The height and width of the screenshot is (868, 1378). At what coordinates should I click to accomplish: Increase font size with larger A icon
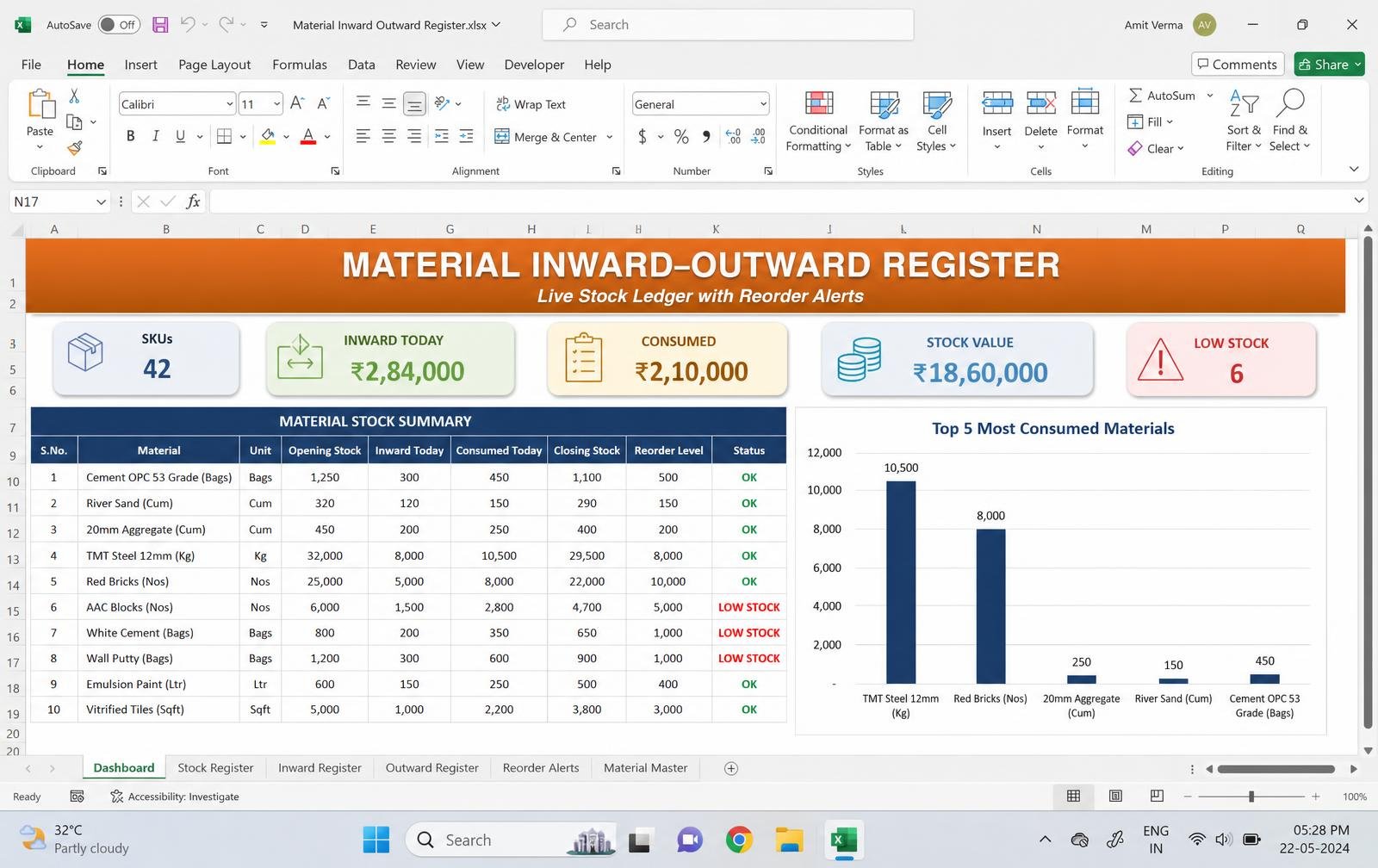pyautogui.click(x=297, y=103)
